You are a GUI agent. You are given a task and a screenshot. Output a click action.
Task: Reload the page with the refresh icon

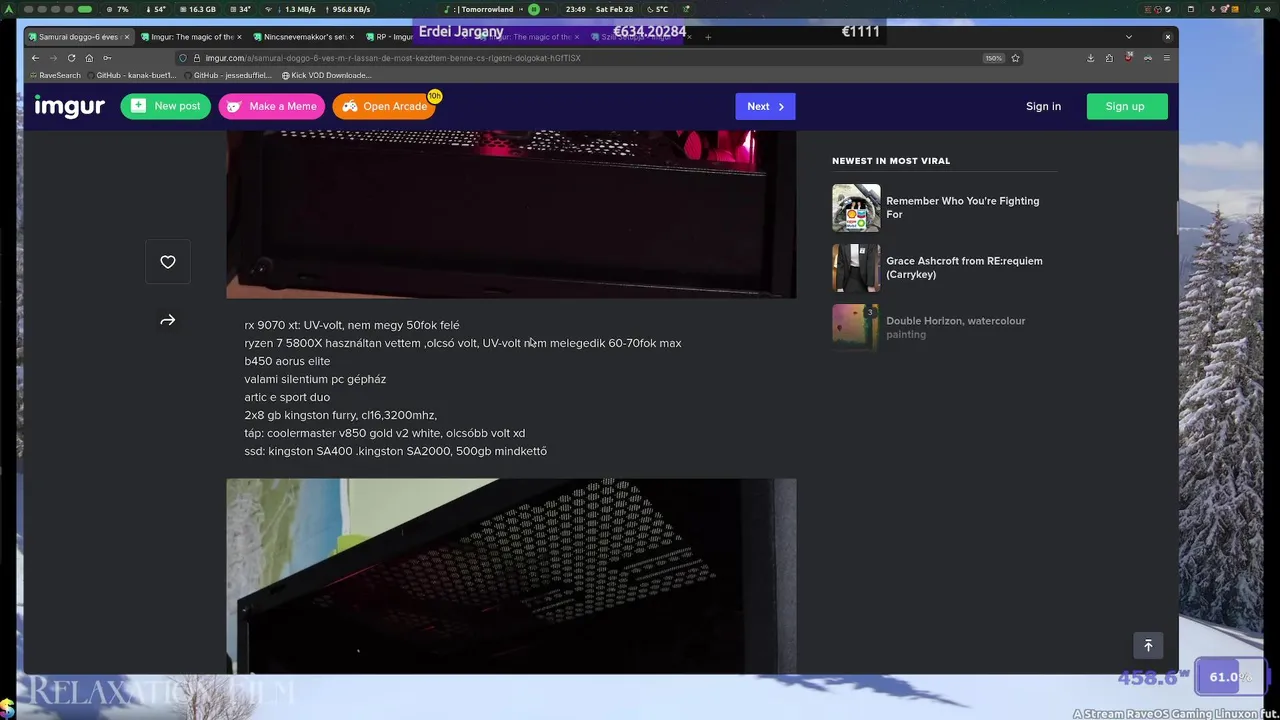[x=71, y=58]
